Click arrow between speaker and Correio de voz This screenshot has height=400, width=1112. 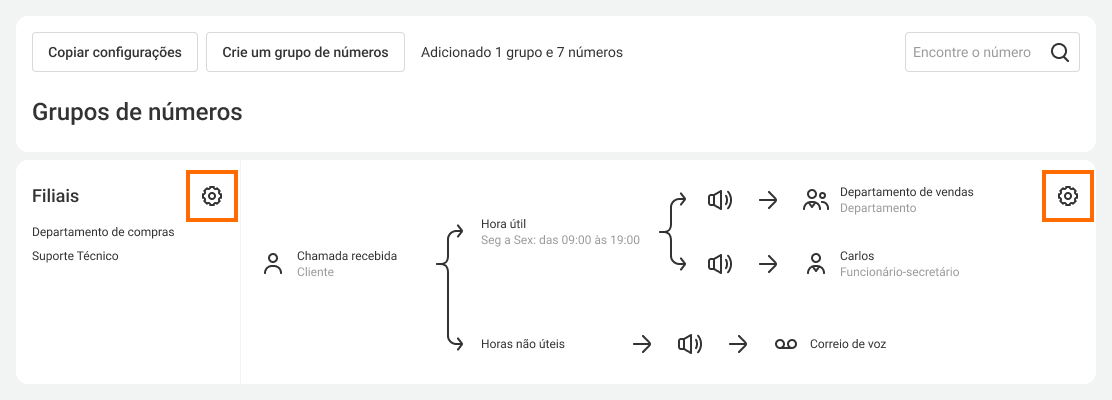[739, 344]
